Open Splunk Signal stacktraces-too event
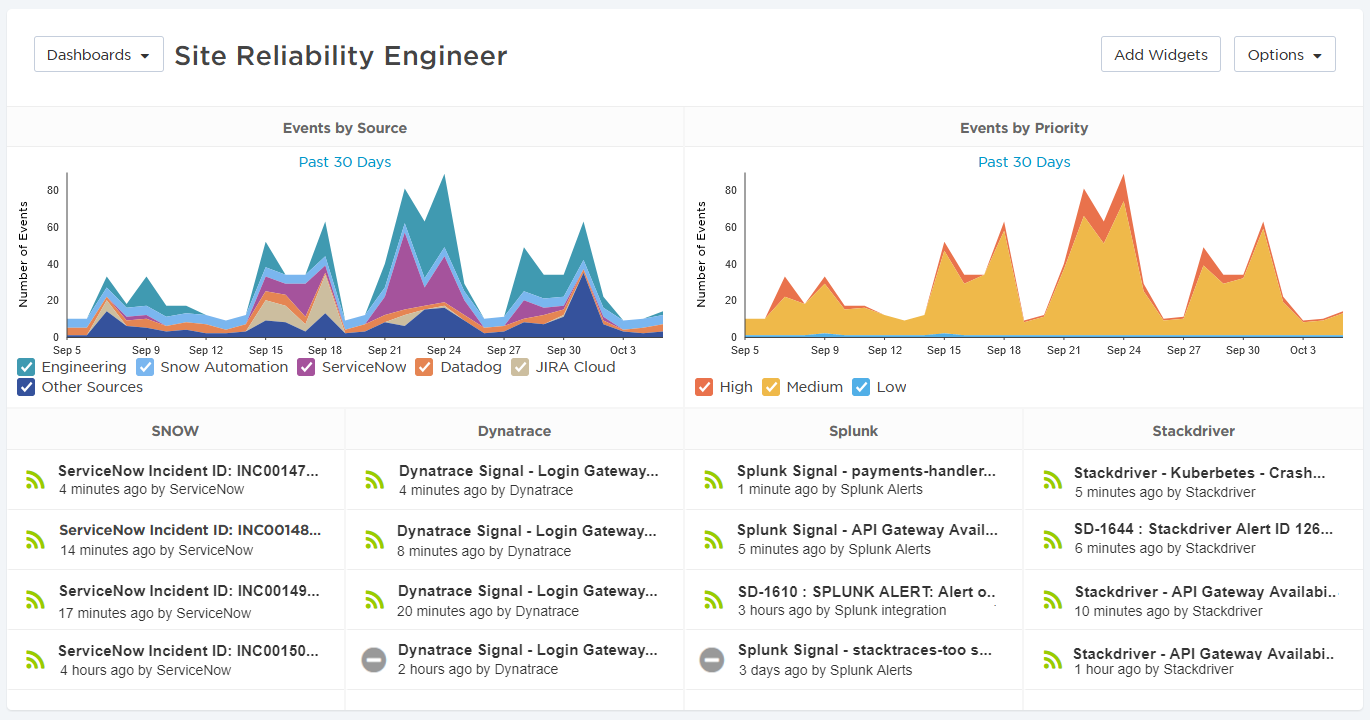 point(865,650)
